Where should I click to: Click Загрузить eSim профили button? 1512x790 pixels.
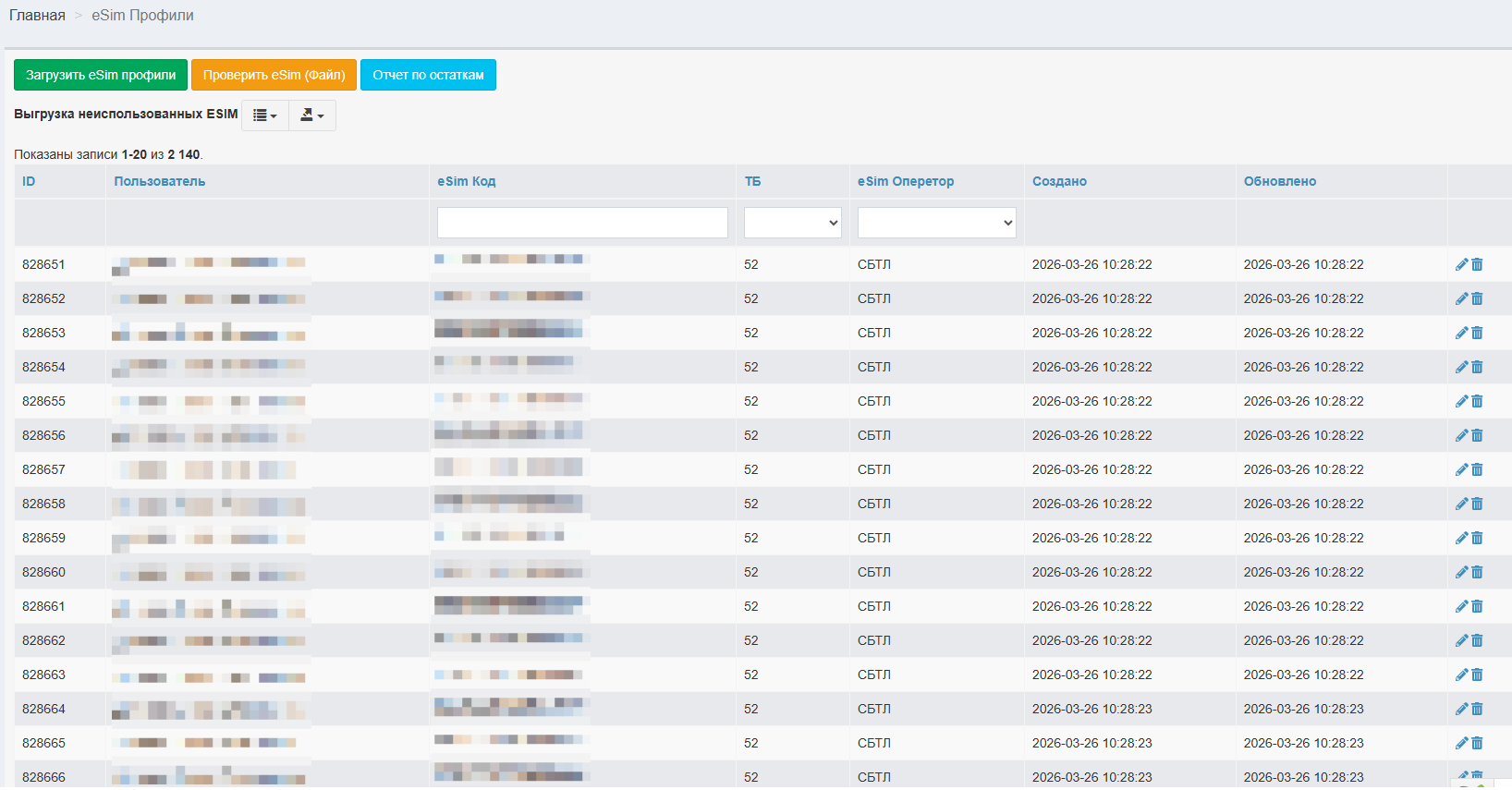click(101, 75)
